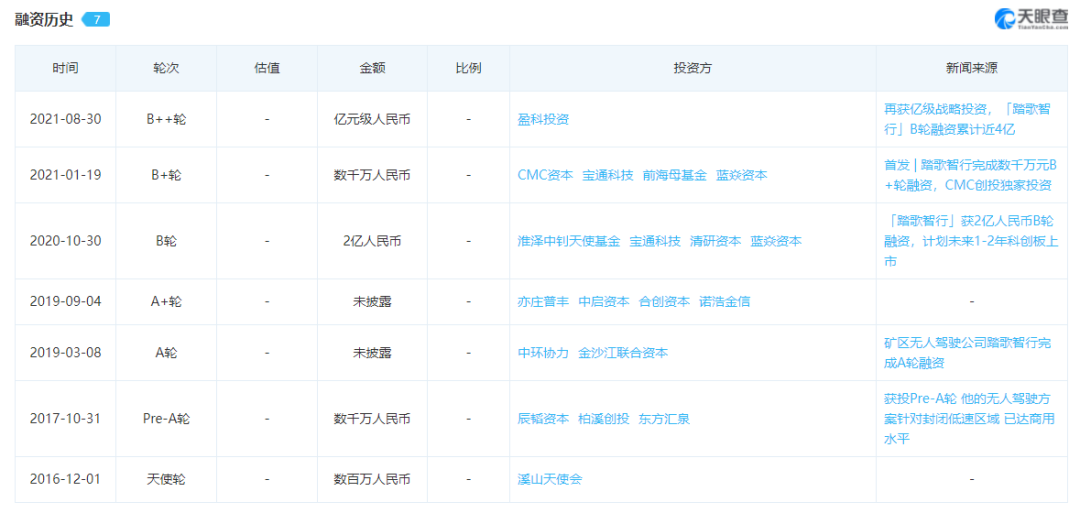Click the 金额 column header
This screenshot has width=1080, height=513.
click(x=372, y=68)
